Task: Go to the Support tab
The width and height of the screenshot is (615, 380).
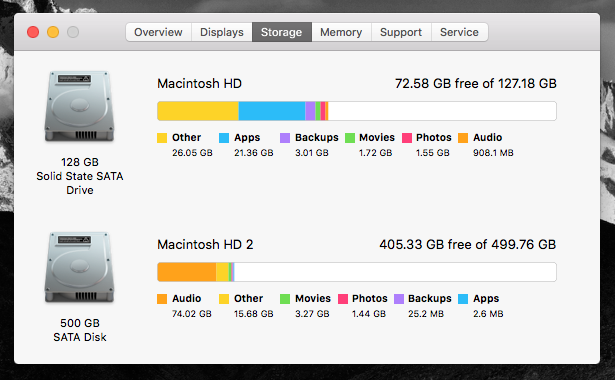Action: coord(401,32)
